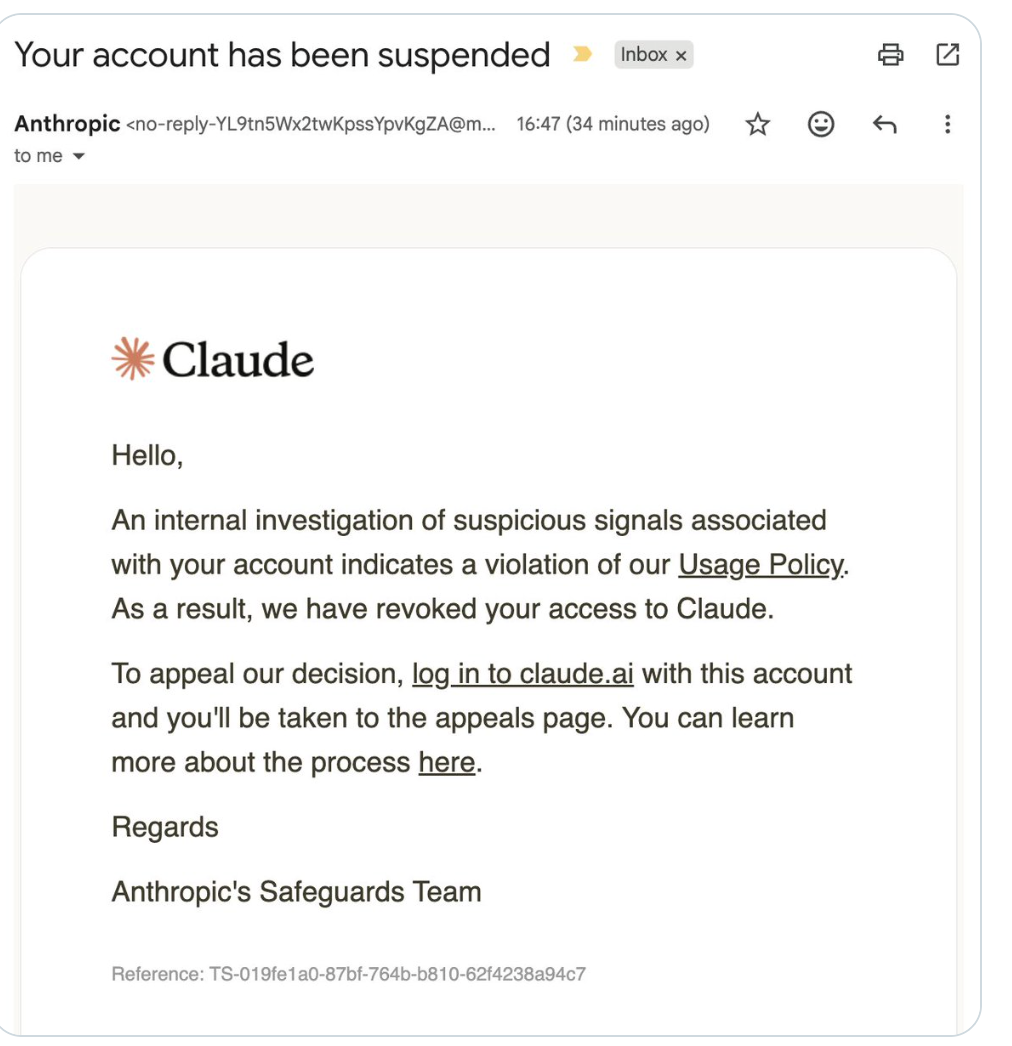Click the subject 'Your account has been suspended'
1012x1046 pixels.
pos(282,55)
